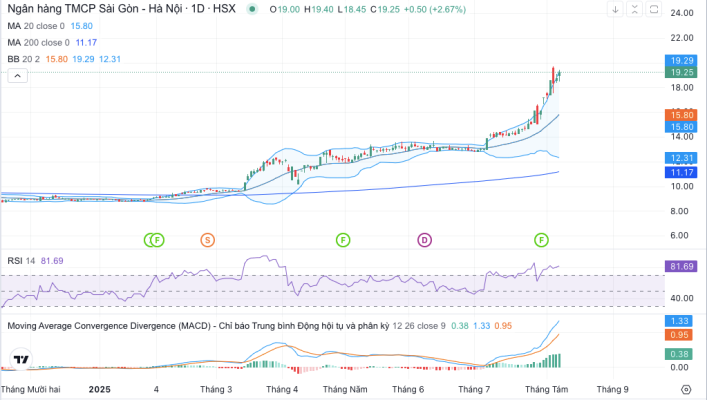Click the bold 2025 time axis label
The width and height of the screenshot is (707, 400).
coord(100,389)
